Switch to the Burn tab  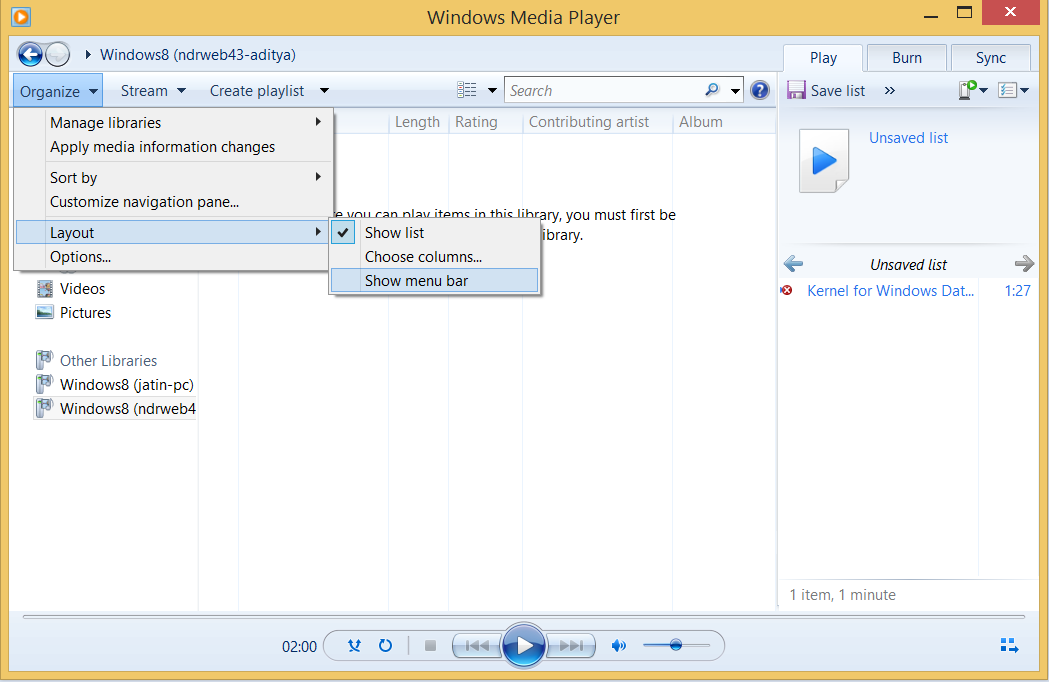[906, 57]
